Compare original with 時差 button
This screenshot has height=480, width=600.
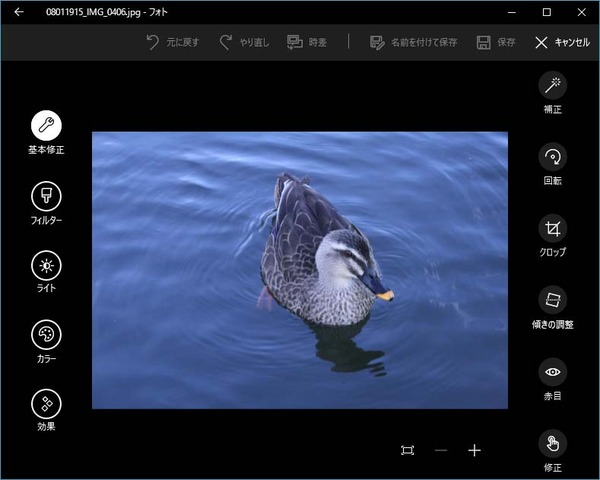pos(307,42)
